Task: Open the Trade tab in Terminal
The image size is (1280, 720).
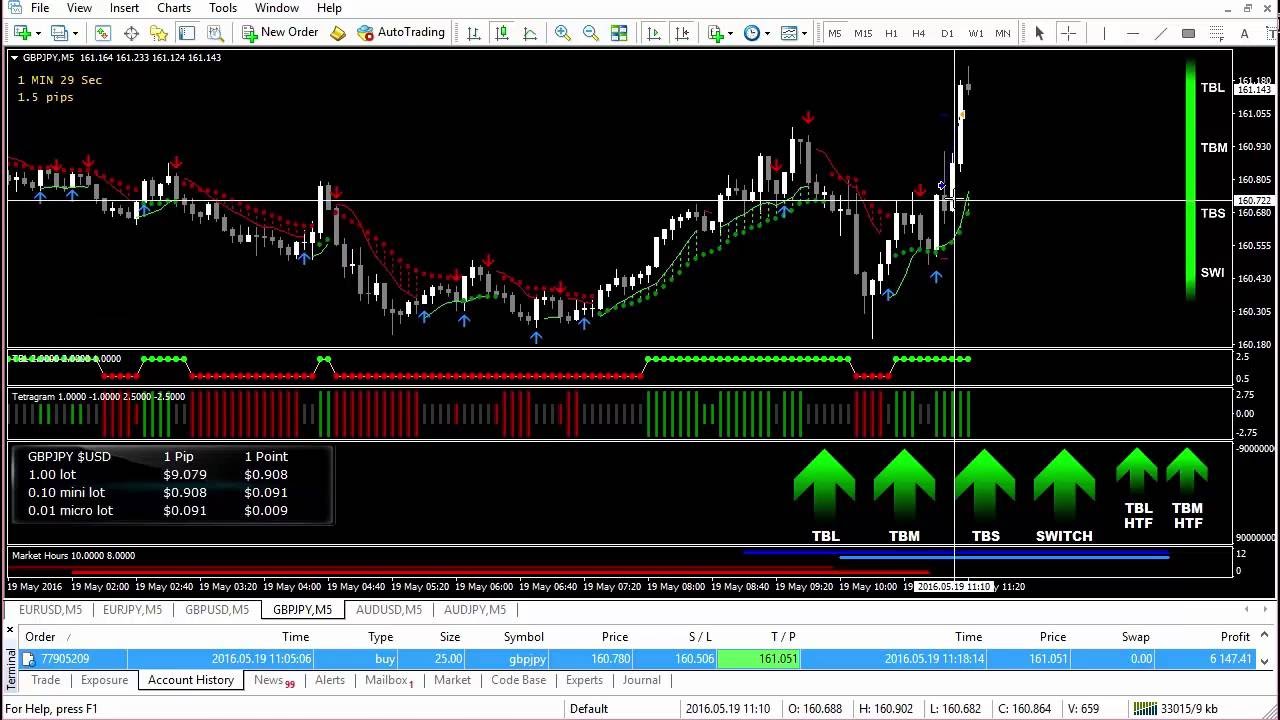Action: point(45,680)
